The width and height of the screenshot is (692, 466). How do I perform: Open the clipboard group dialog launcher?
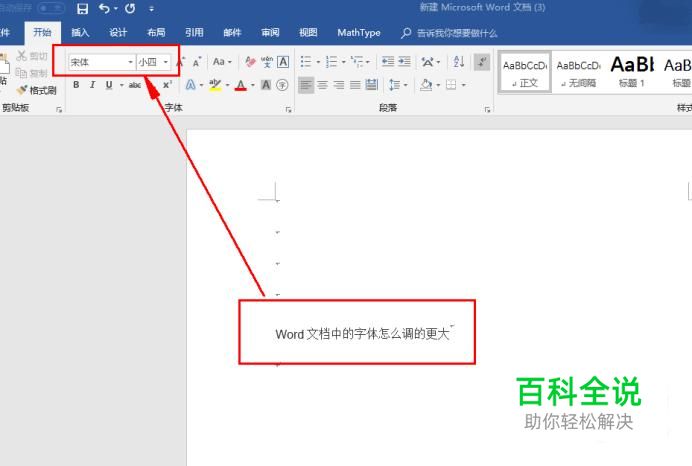[59, 110]
